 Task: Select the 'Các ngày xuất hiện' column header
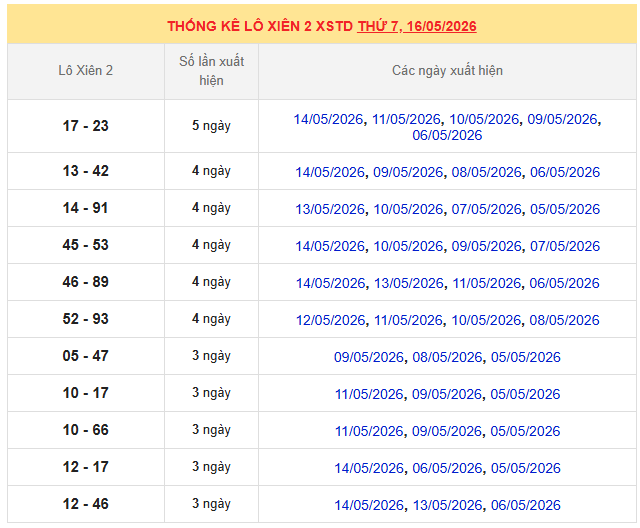447,71
